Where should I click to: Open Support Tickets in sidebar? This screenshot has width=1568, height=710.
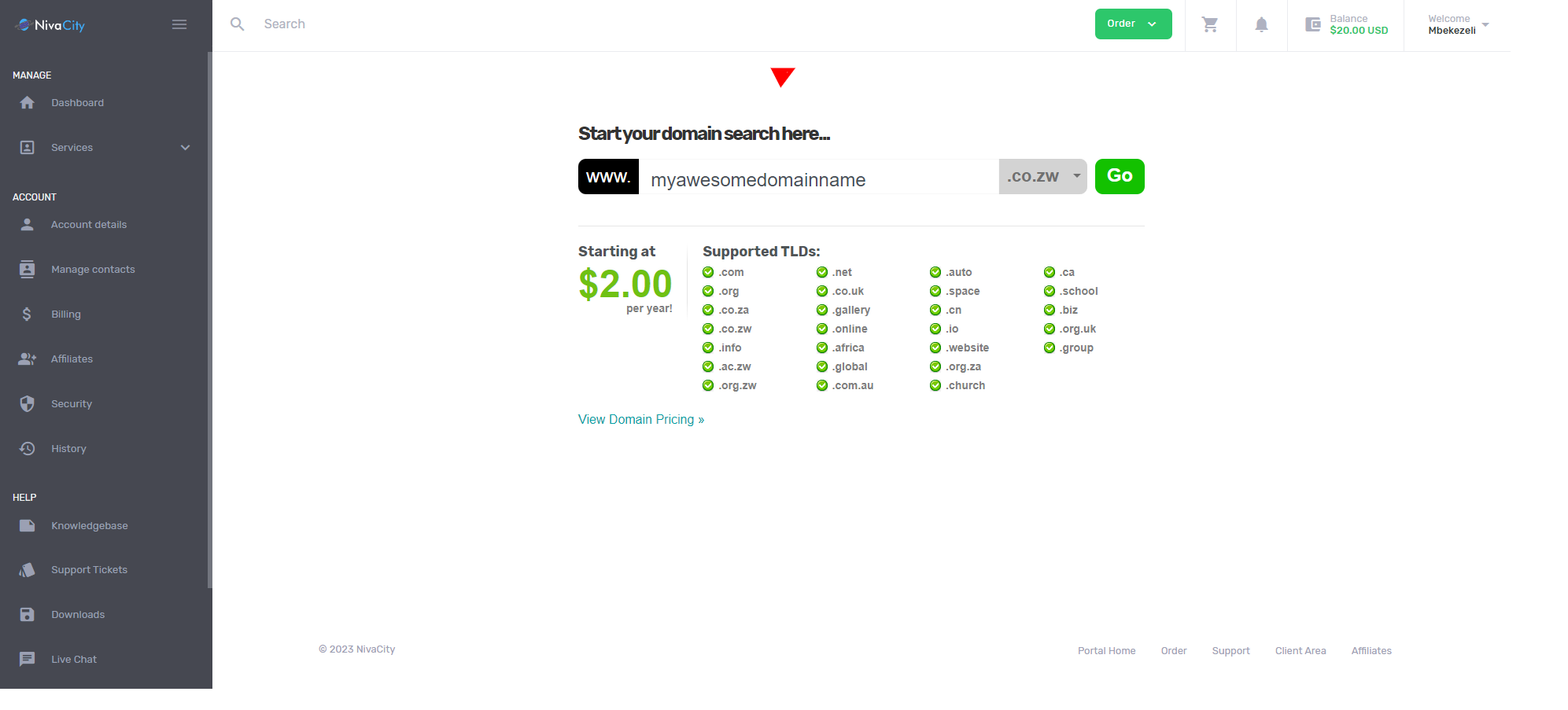click(89, 570)
